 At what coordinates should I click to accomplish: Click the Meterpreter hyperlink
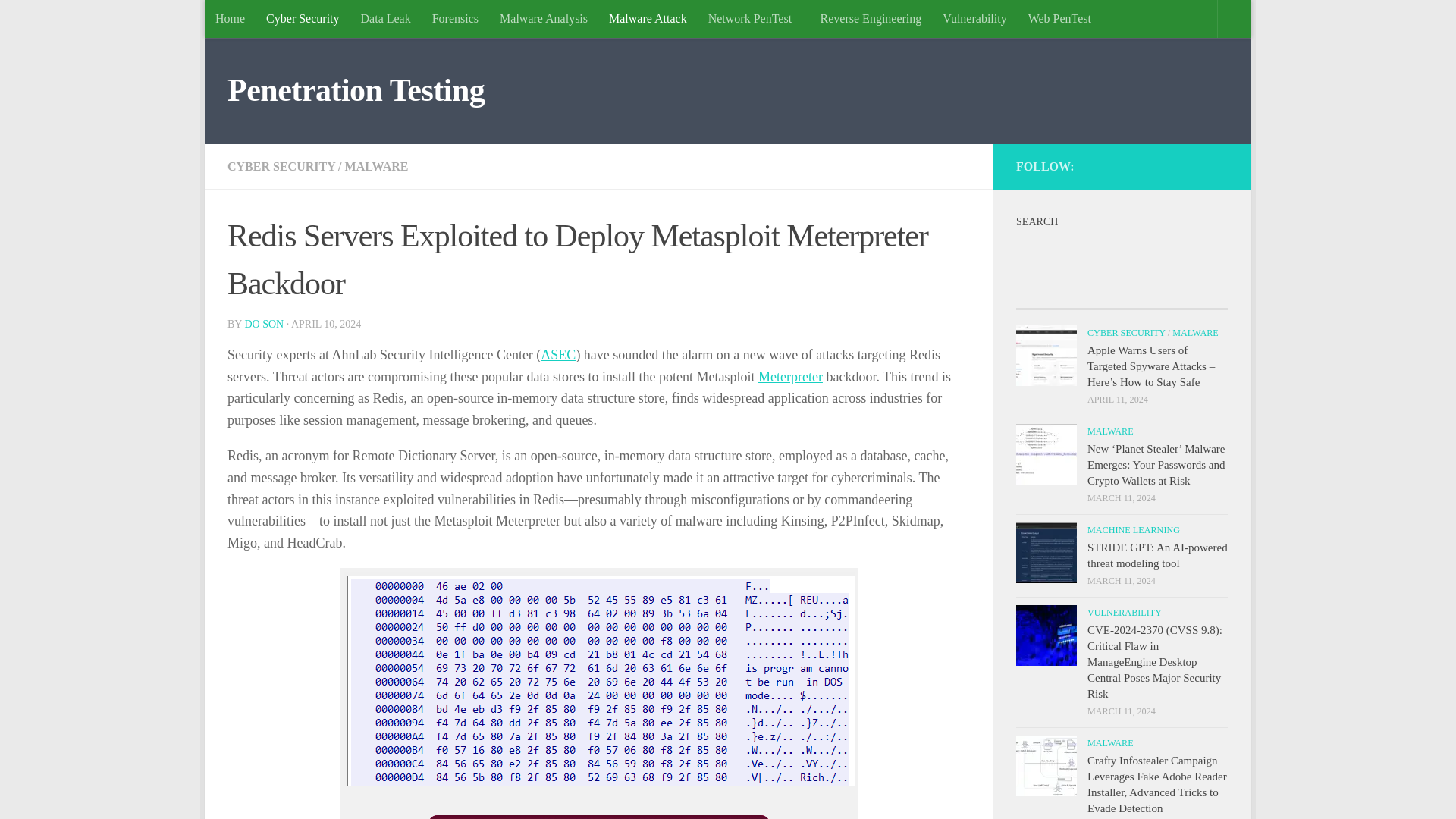pos(790,376)
